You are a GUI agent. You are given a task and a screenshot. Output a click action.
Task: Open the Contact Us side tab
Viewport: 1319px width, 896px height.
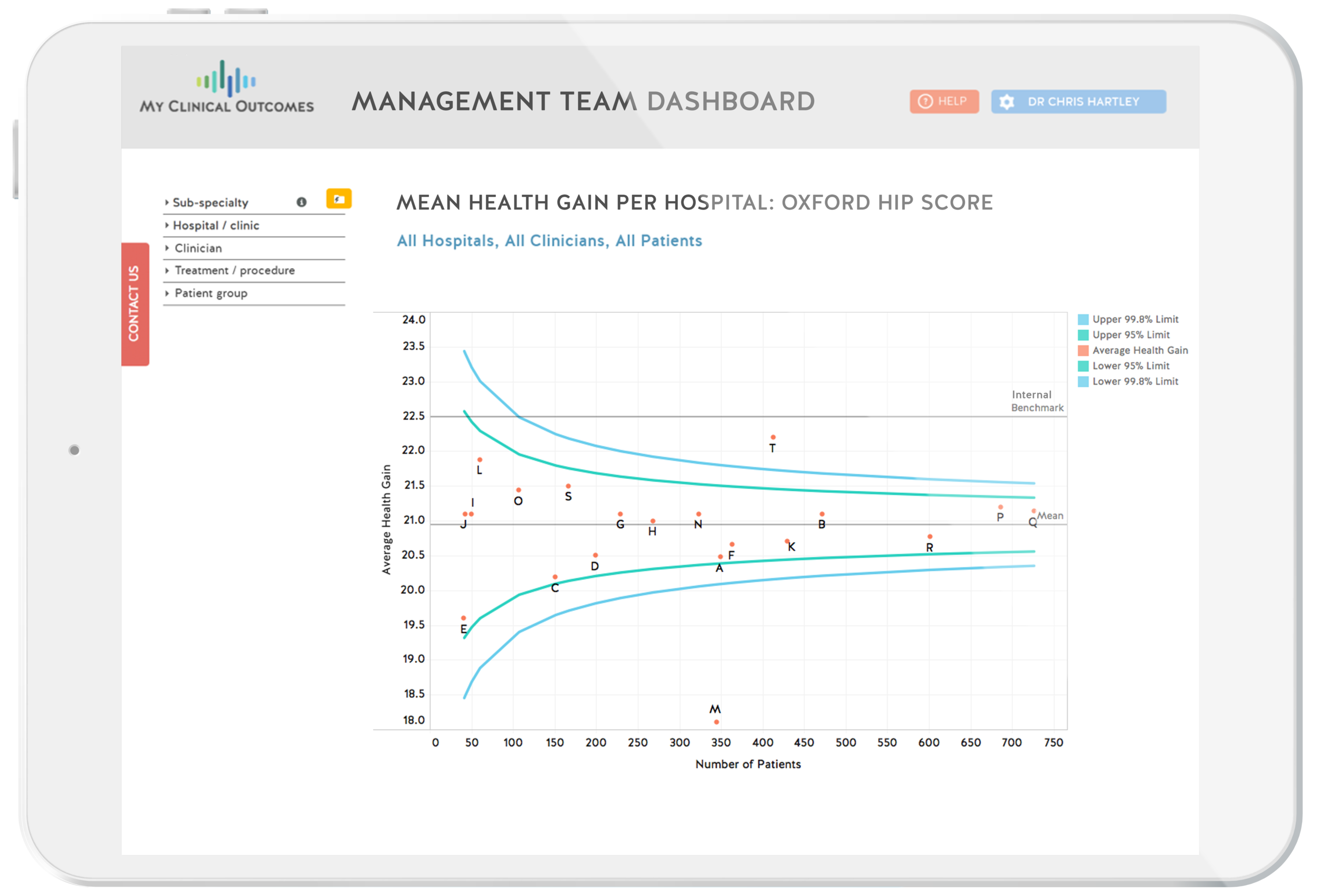[x=135, y=304]
